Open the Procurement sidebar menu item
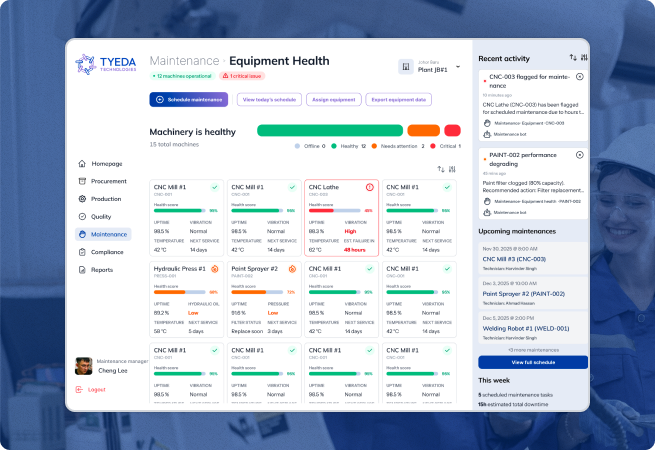This screenshot has width=655, height=450. tap(108, 181)
